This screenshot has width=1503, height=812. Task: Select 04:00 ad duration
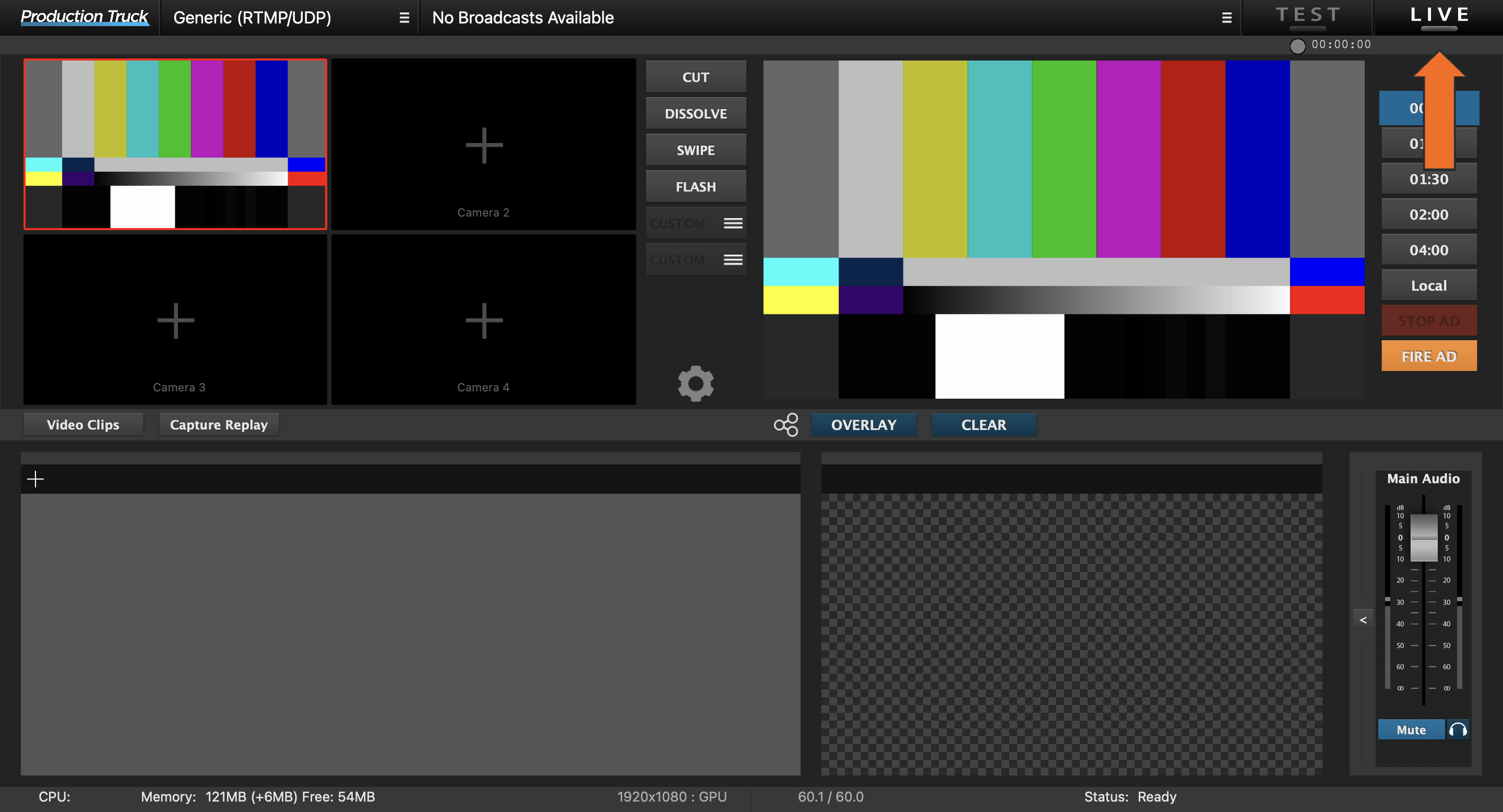pos(1428,250)
